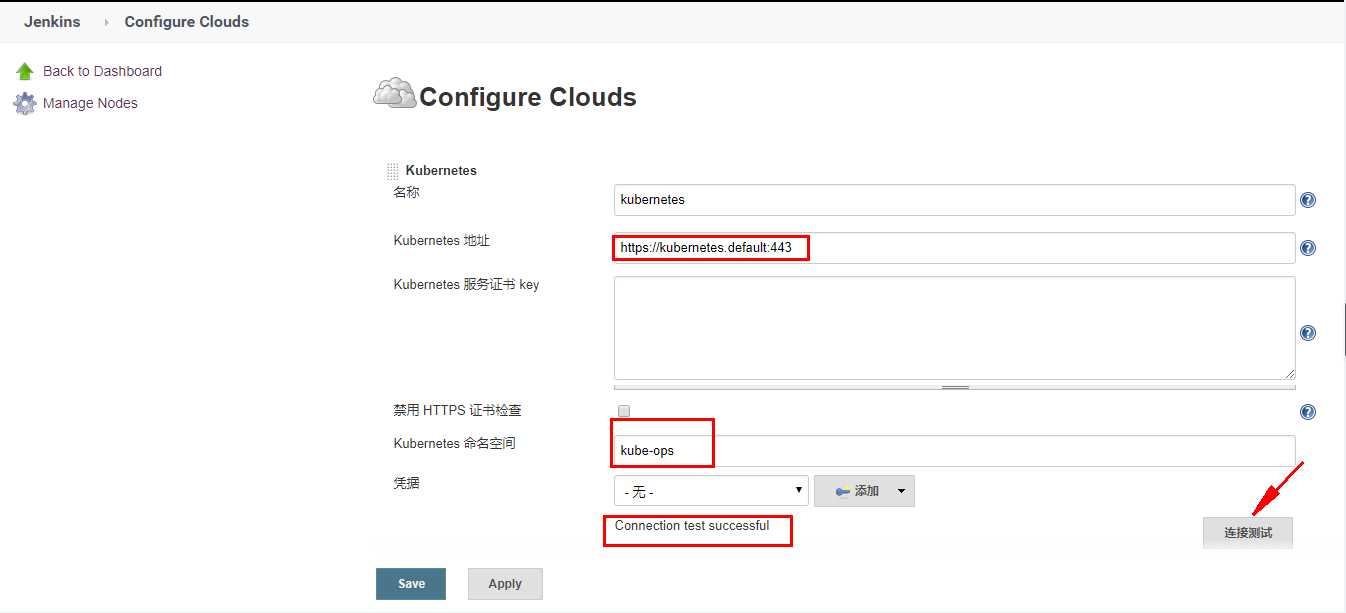This screenshot has height=613, width=1346.
Task: Toggle the 禁用 HTTPS 证书检查 checkbox
Action: tap(624, 411)
